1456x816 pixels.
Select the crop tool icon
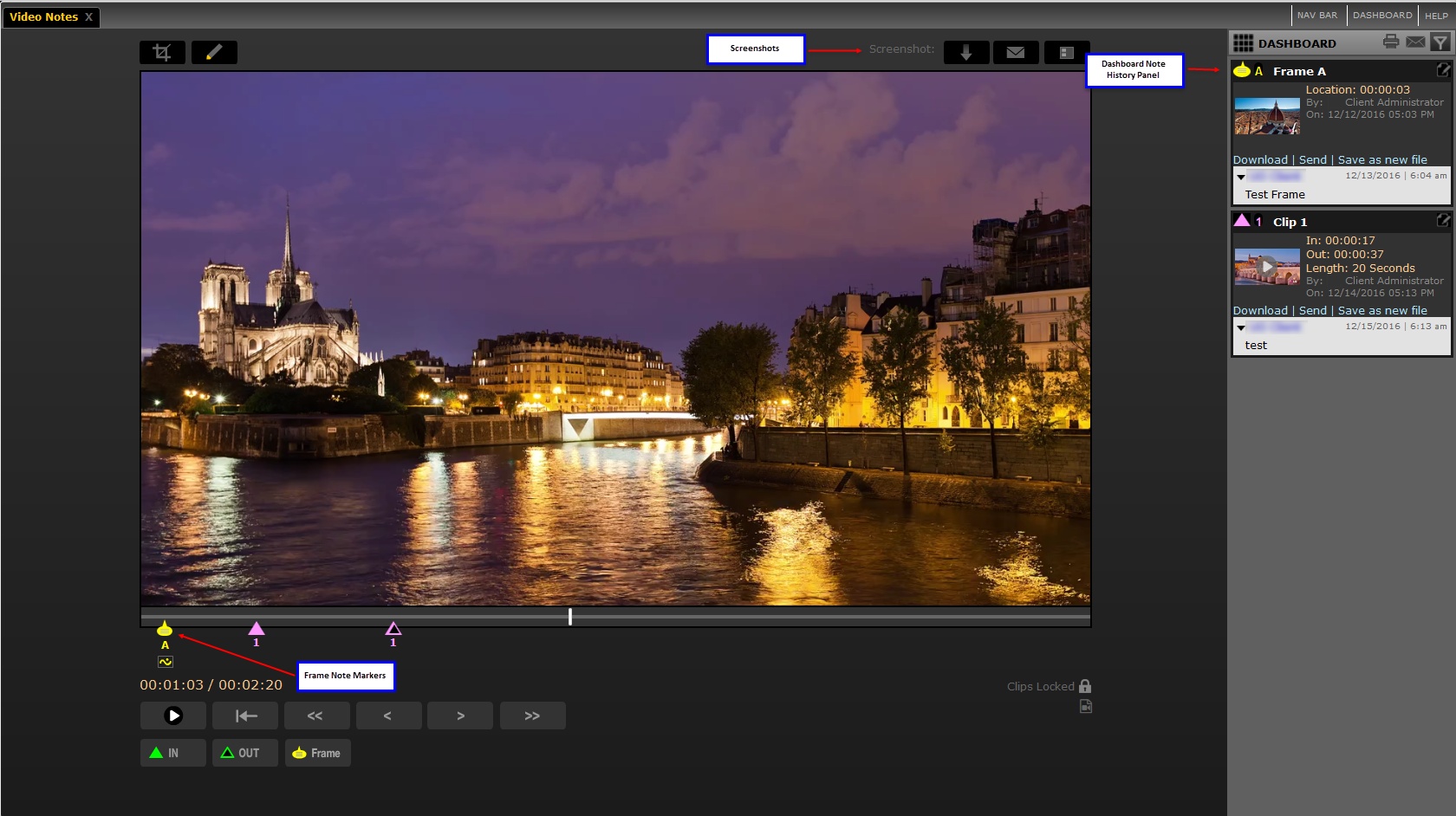pos(162,53)
